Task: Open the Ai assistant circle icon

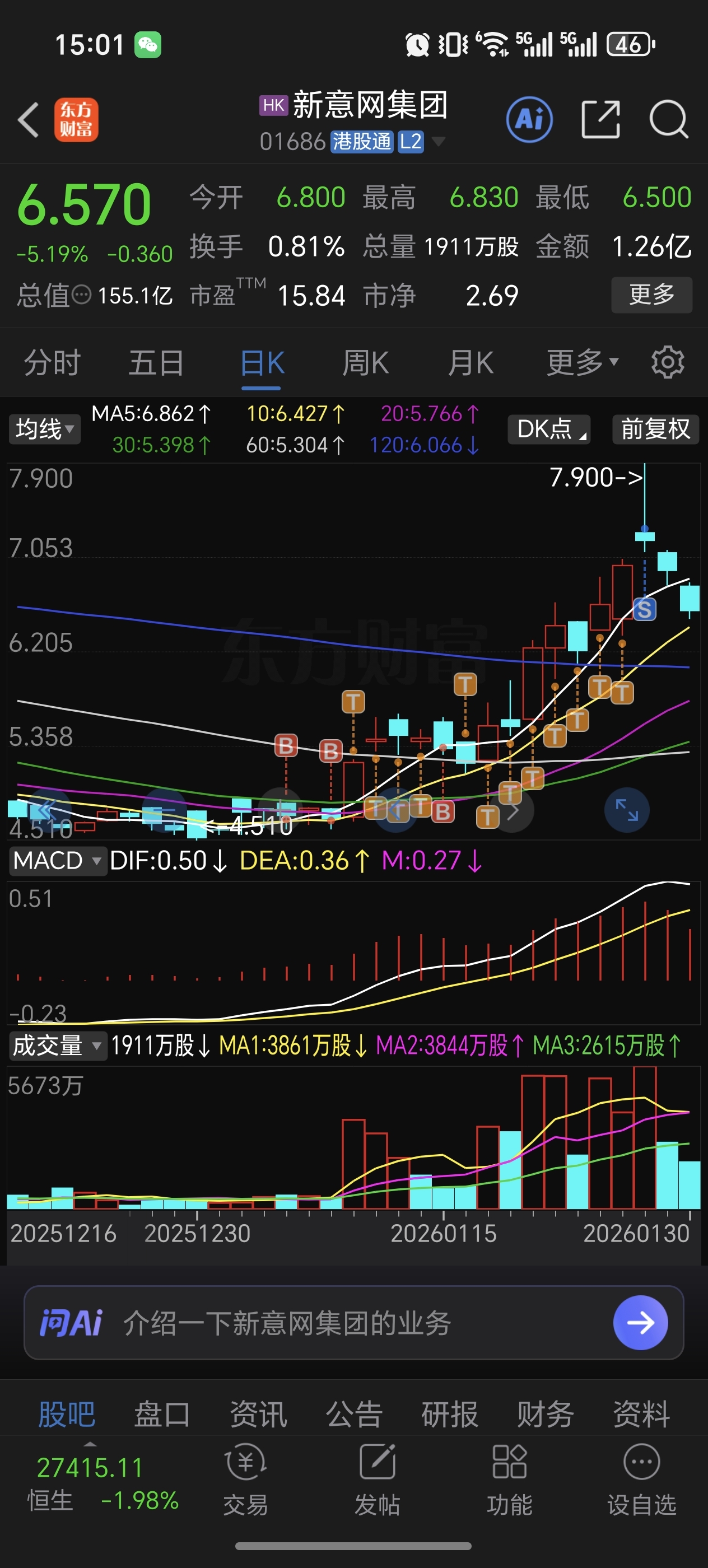Action: coord(529,119)
